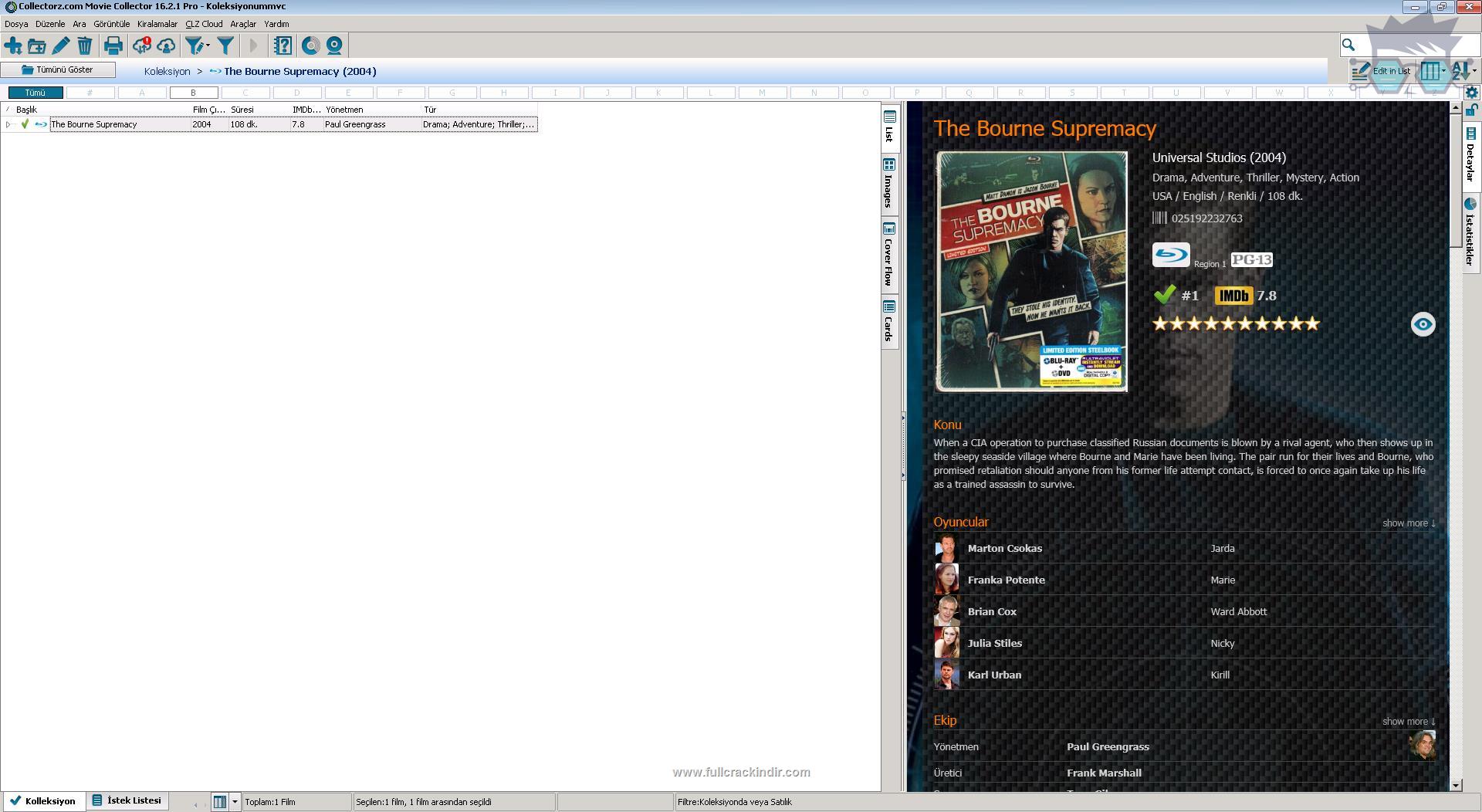Open the Görüntüle menu
Viewport: 1482px width, 812px height.
(112, 24)
